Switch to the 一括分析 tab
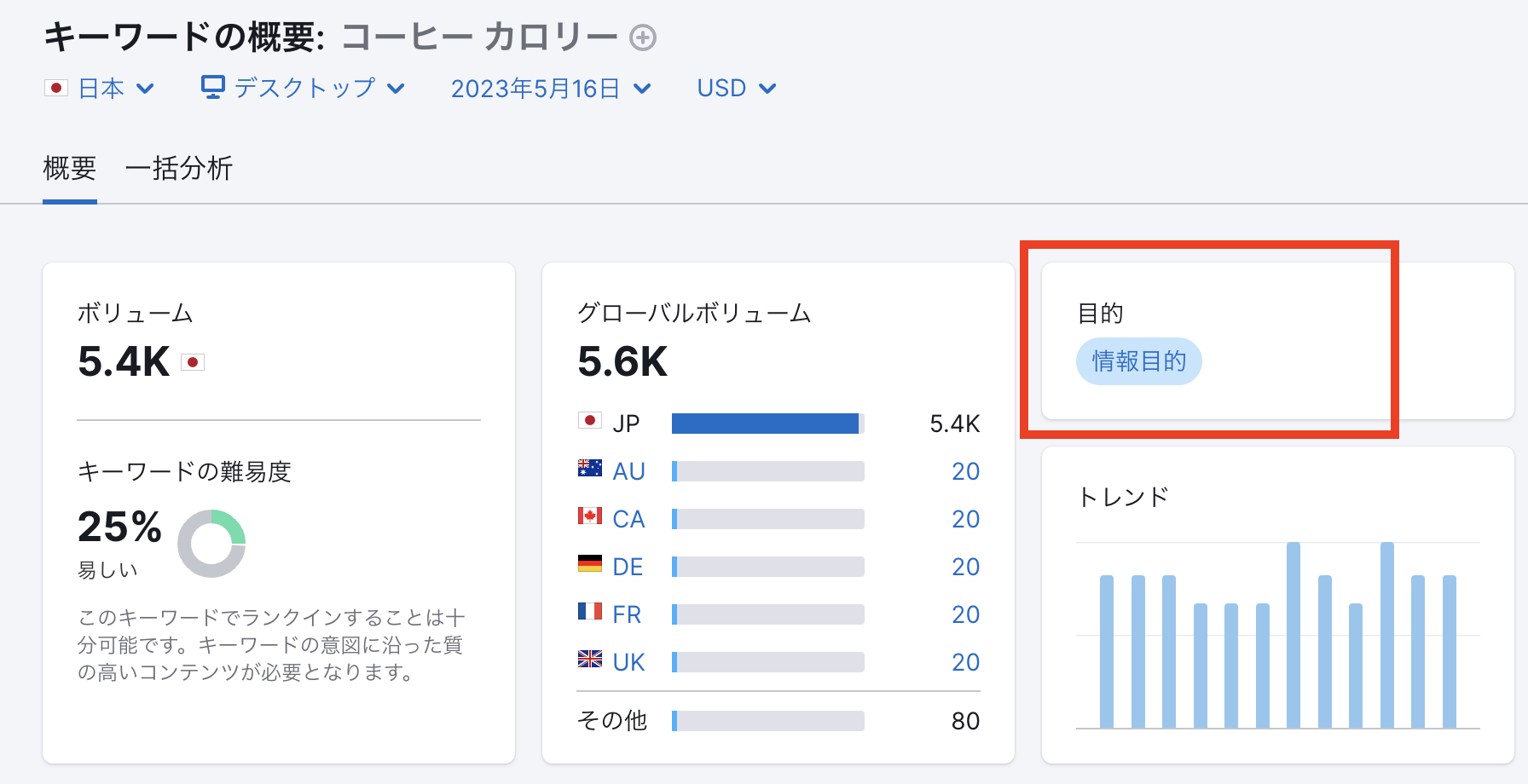The image size is (1528, 784). 179,168
